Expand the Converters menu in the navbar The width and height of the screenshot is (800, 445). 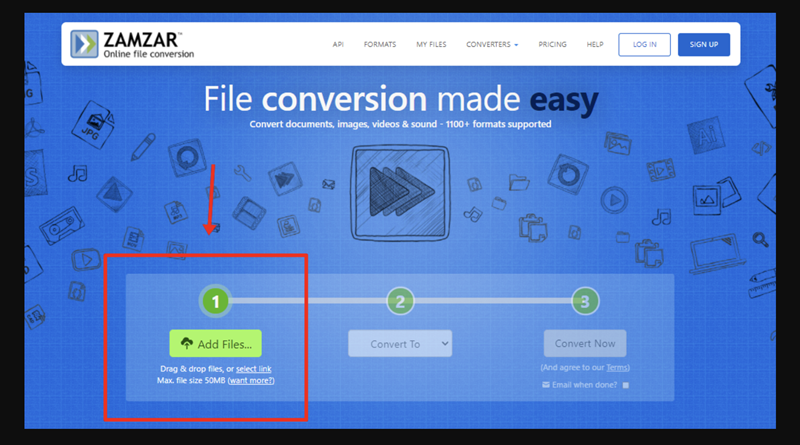tap(492, 45)
